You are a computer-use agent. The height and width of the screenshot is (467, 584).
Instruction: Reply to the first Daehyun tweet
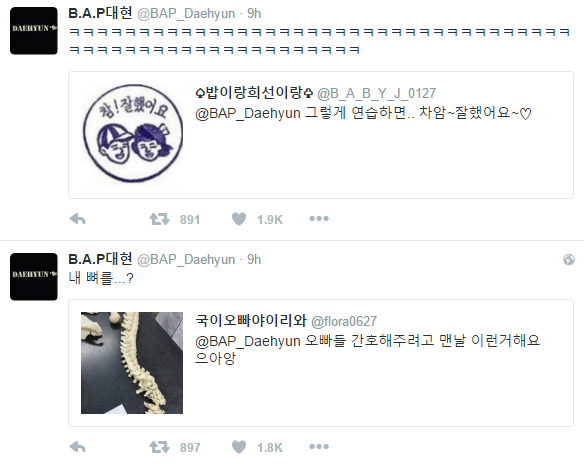coord(77,219)
